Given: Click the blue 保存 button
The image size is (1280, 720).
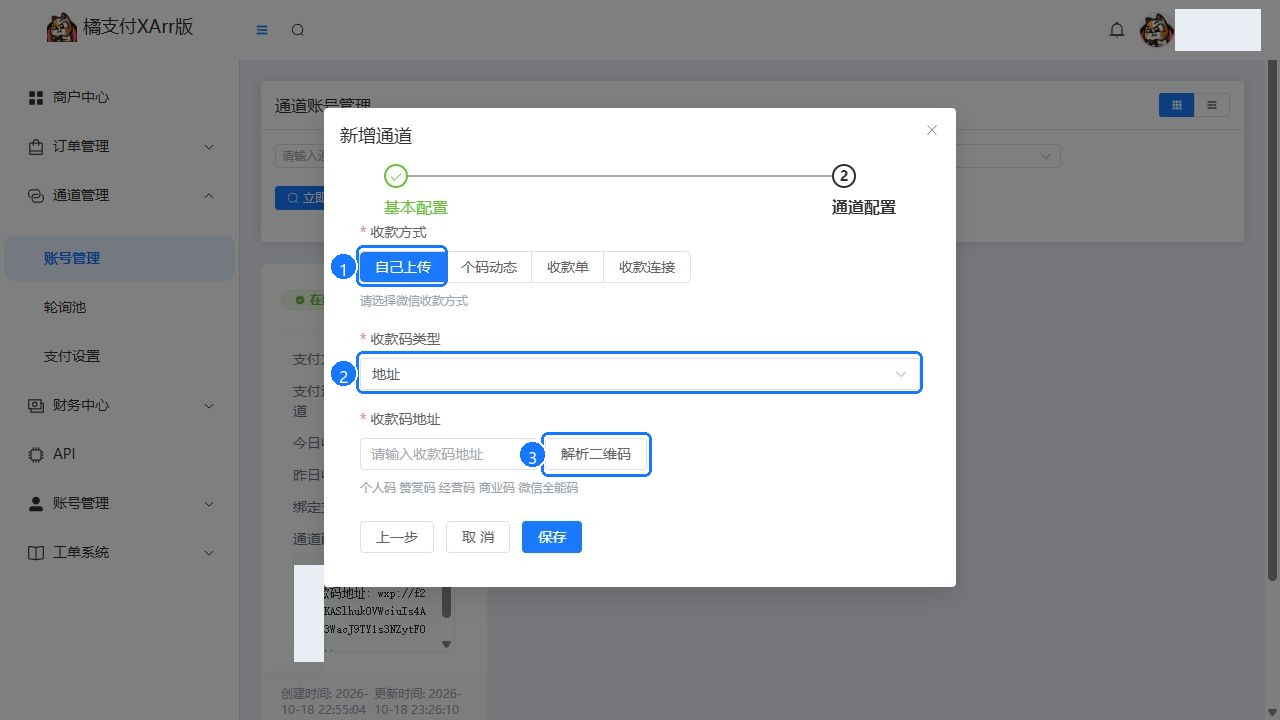Looking at the screenshot, I should click(x=552, y=537).
